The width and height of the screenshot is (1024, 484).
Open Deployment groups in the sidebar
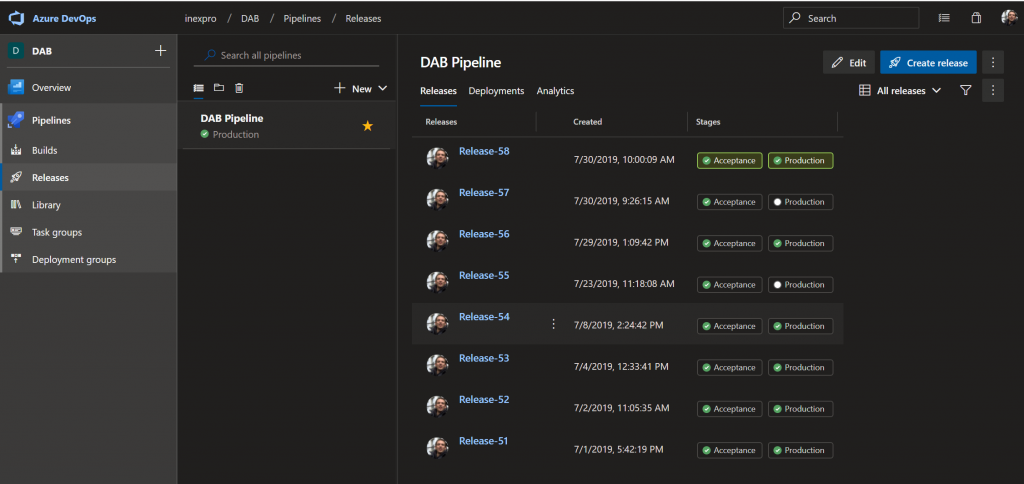point(88,260)
